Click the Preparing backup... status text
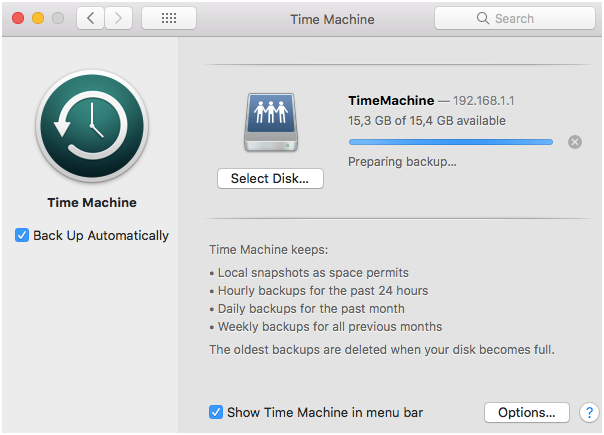The height and width of the screenshot is (435, 604). pos(402,161)
